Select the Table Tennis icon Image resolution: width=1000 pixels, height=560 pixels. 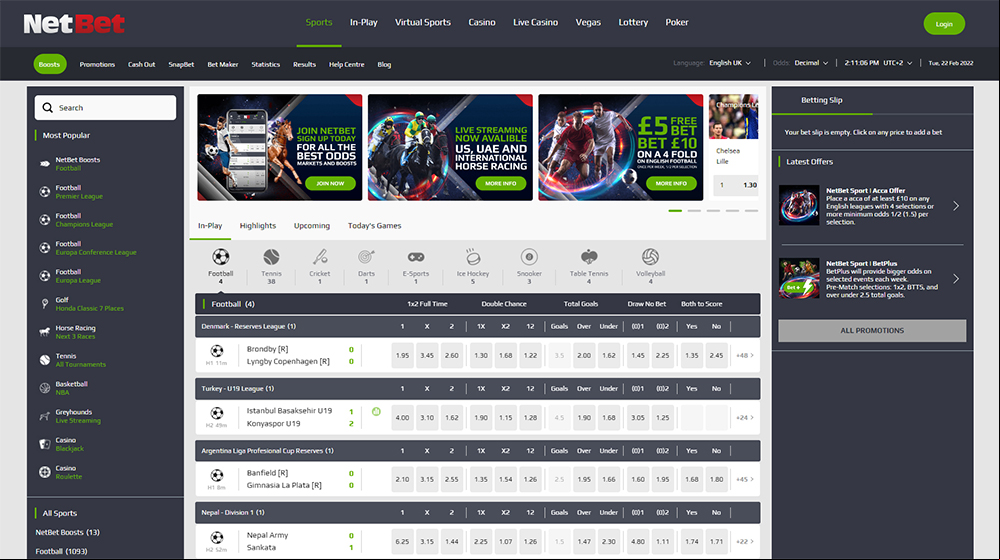pyautogui.click(x=589, y=257)
